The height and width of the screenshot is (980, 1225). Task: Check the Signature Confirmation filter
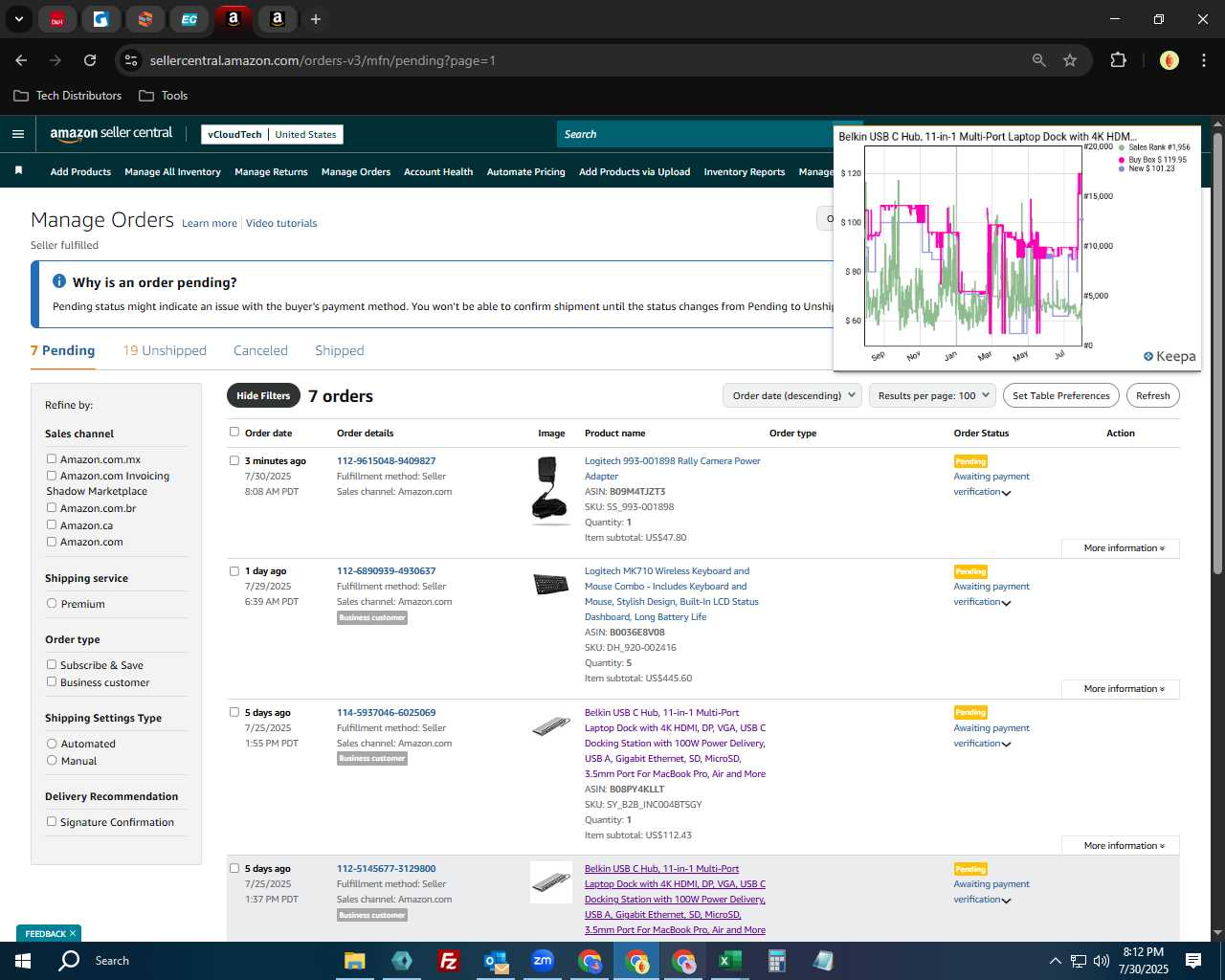52,821
